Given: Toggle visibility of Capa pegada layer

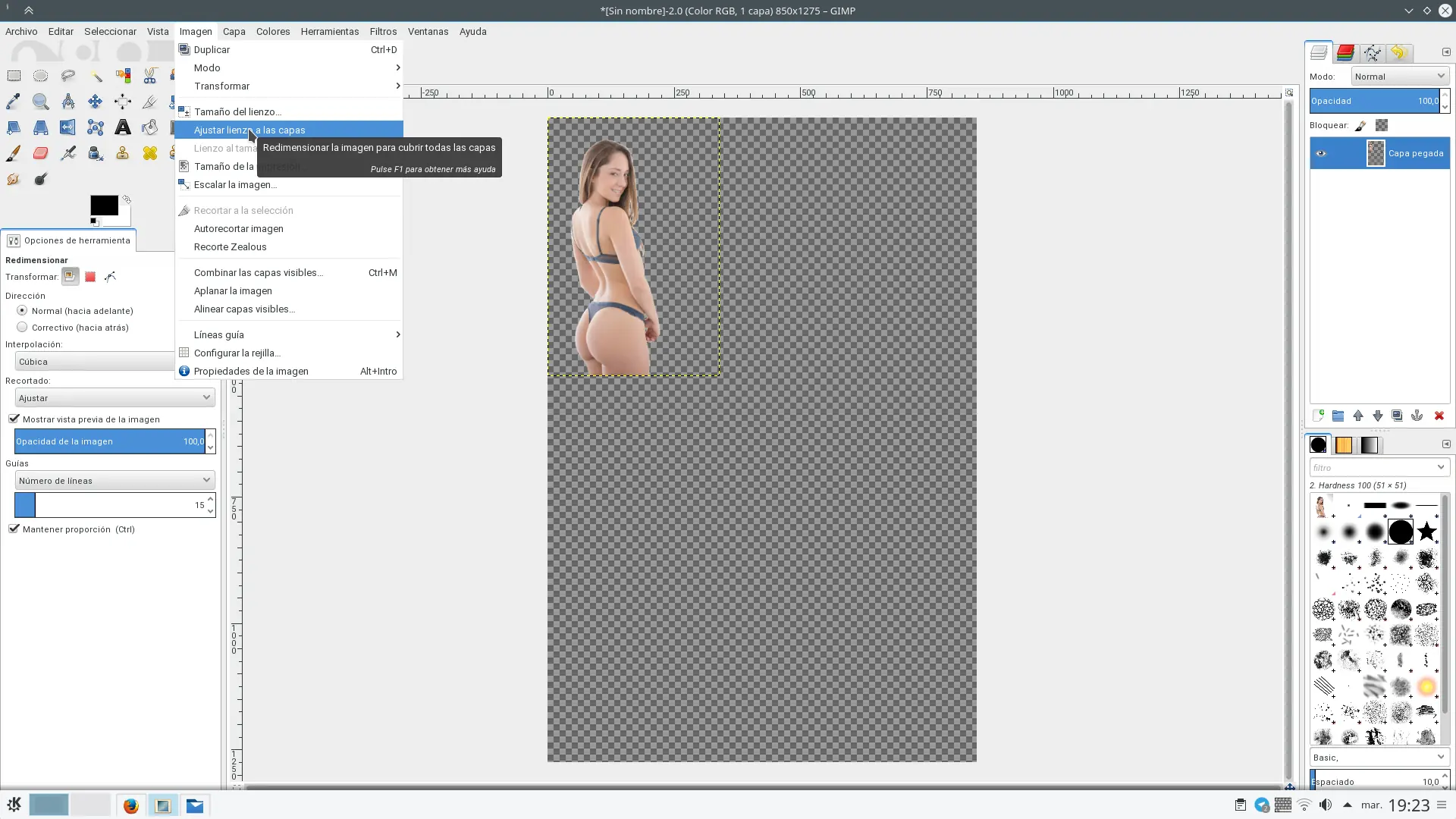Looking at the screenshot, I should (x=1321, y=153).
